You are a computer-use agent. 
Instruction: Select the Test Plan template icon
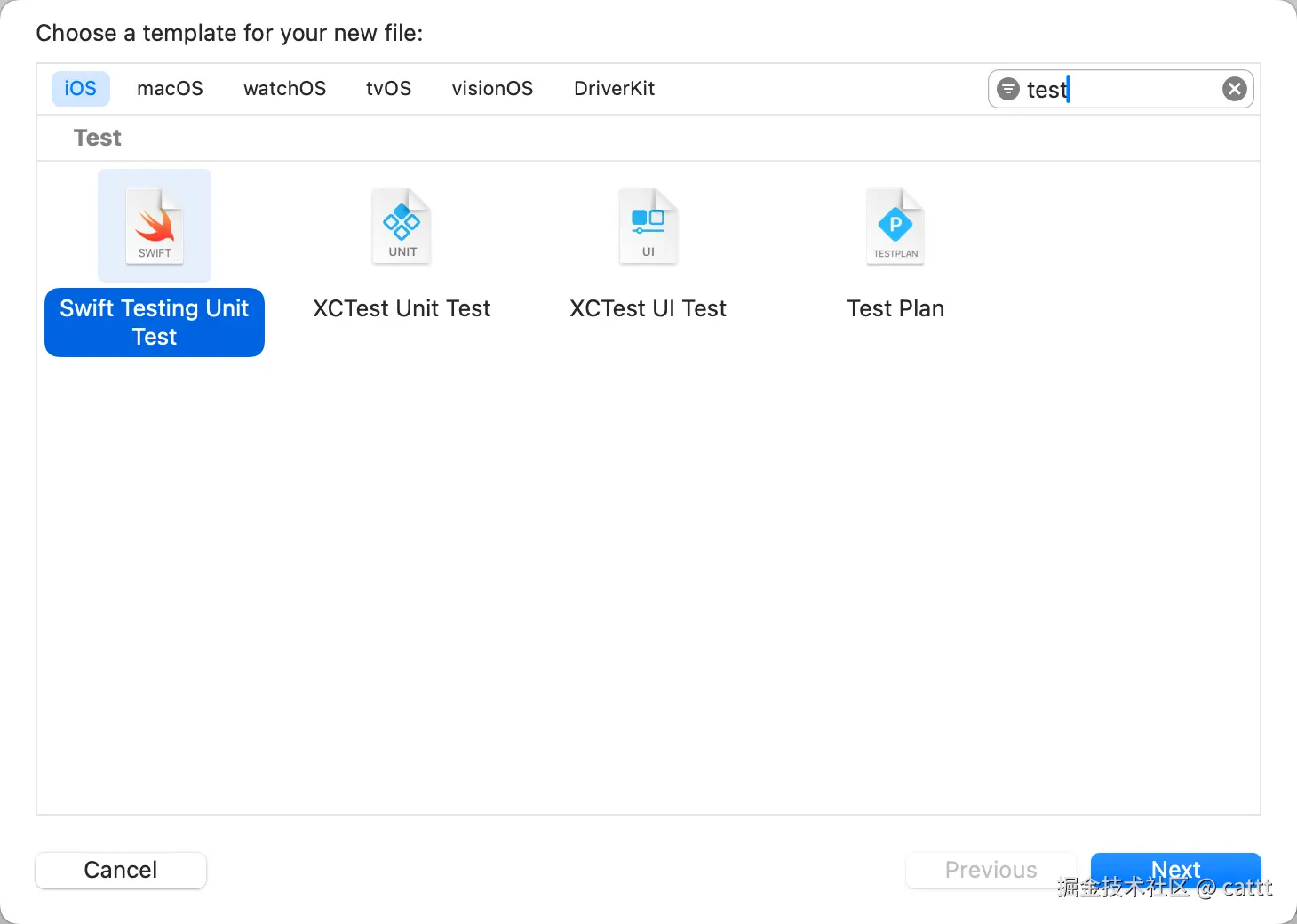895,225
